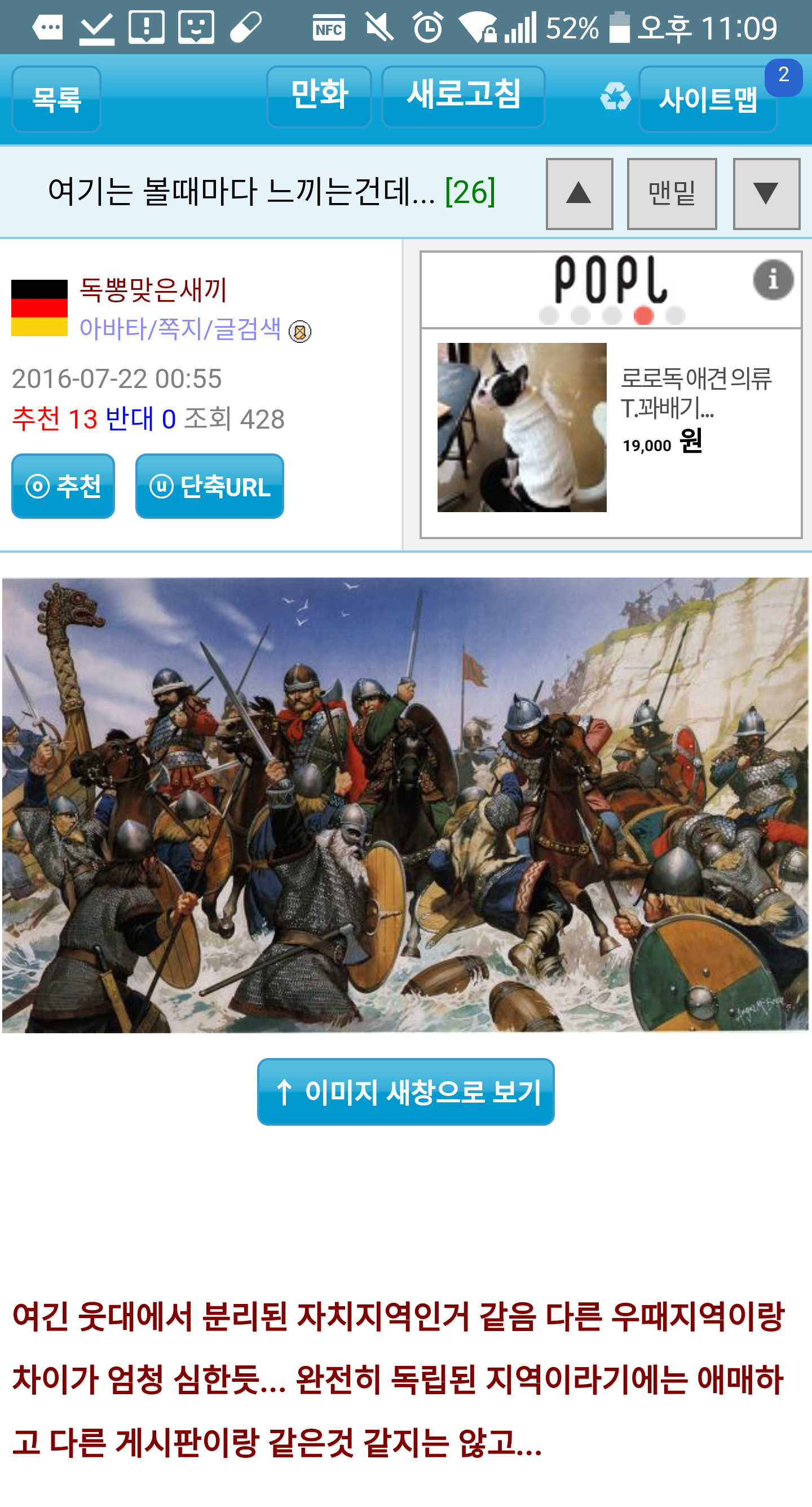Open the 만화 tab
812x1507 pixels.
319,96
